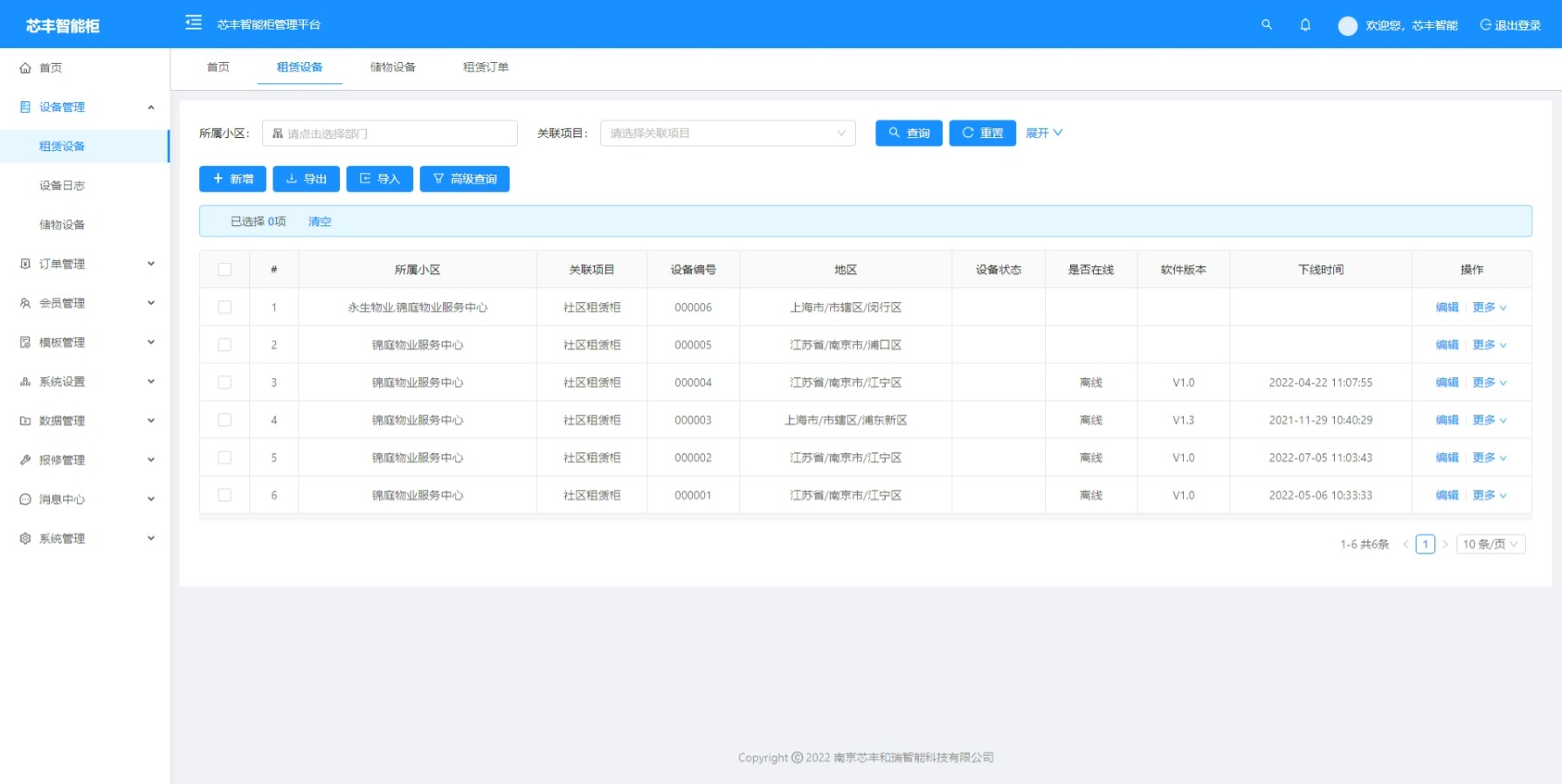Check the checkbox for row 6
The image size is (1562, 784).
coord(225,495)
